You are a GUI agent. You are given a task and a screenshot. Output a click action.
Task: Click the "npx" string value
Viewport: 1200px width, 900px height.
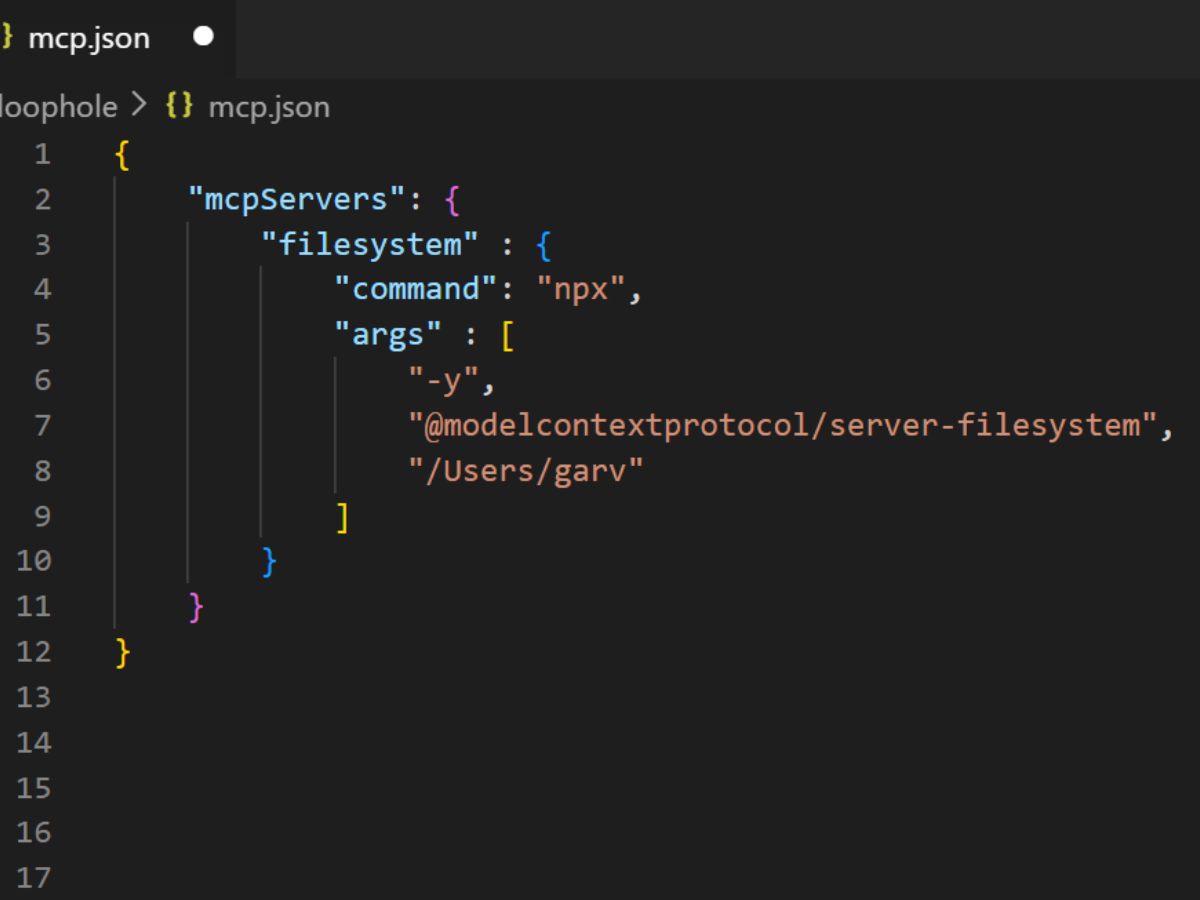[580, 289]
